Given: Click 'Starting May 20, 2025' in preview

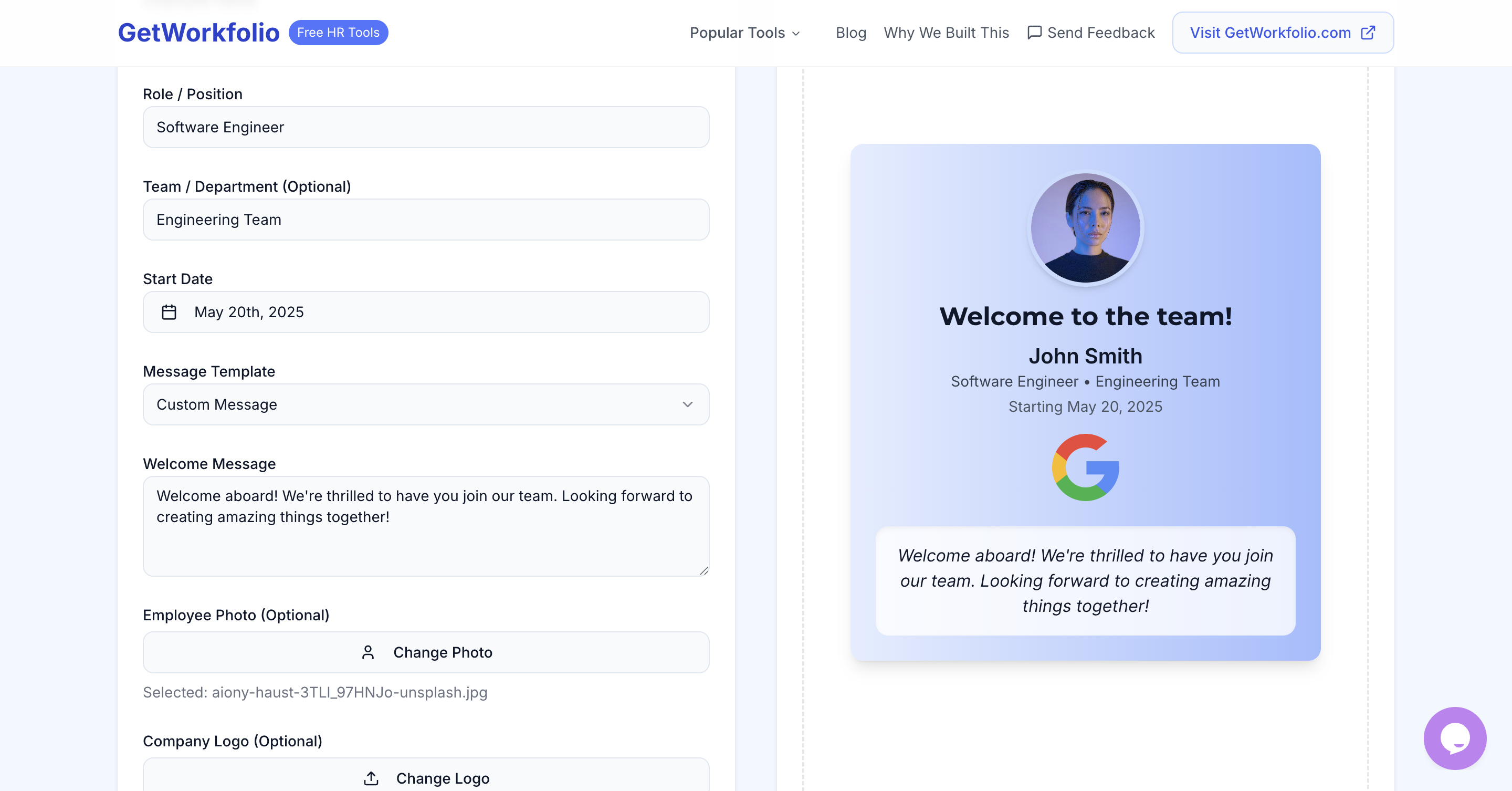Looking at the screenshot, I should pyautogui.click(x=1085, y=407).
